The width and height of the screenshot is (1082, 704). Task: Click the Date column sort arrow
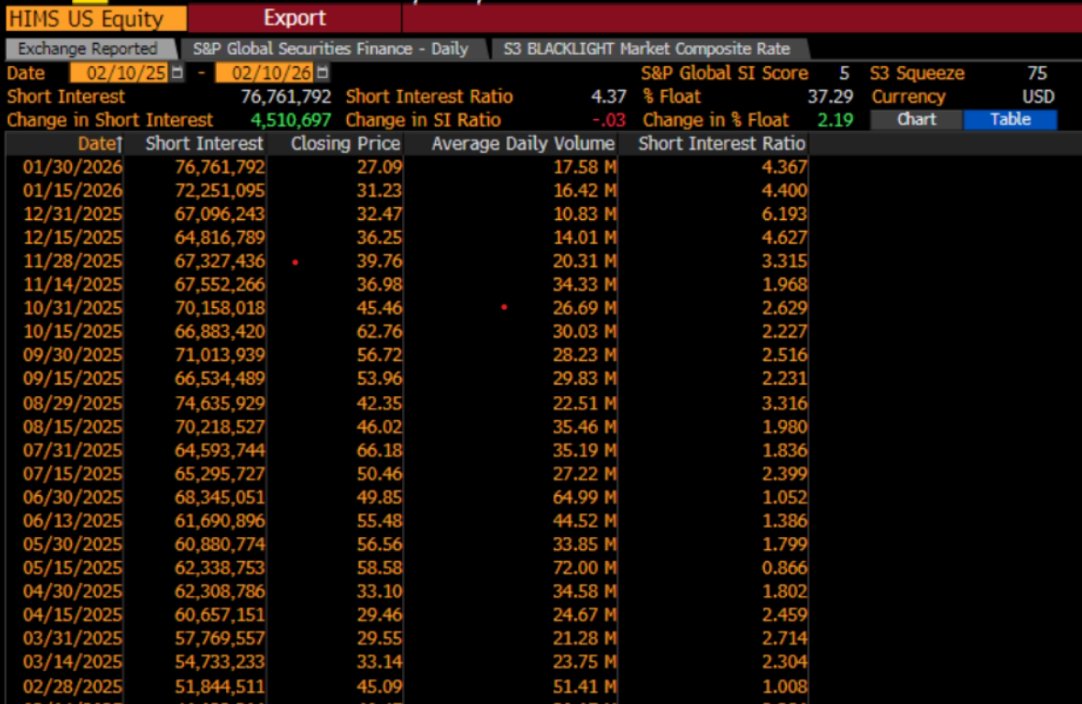click(119, 144)
